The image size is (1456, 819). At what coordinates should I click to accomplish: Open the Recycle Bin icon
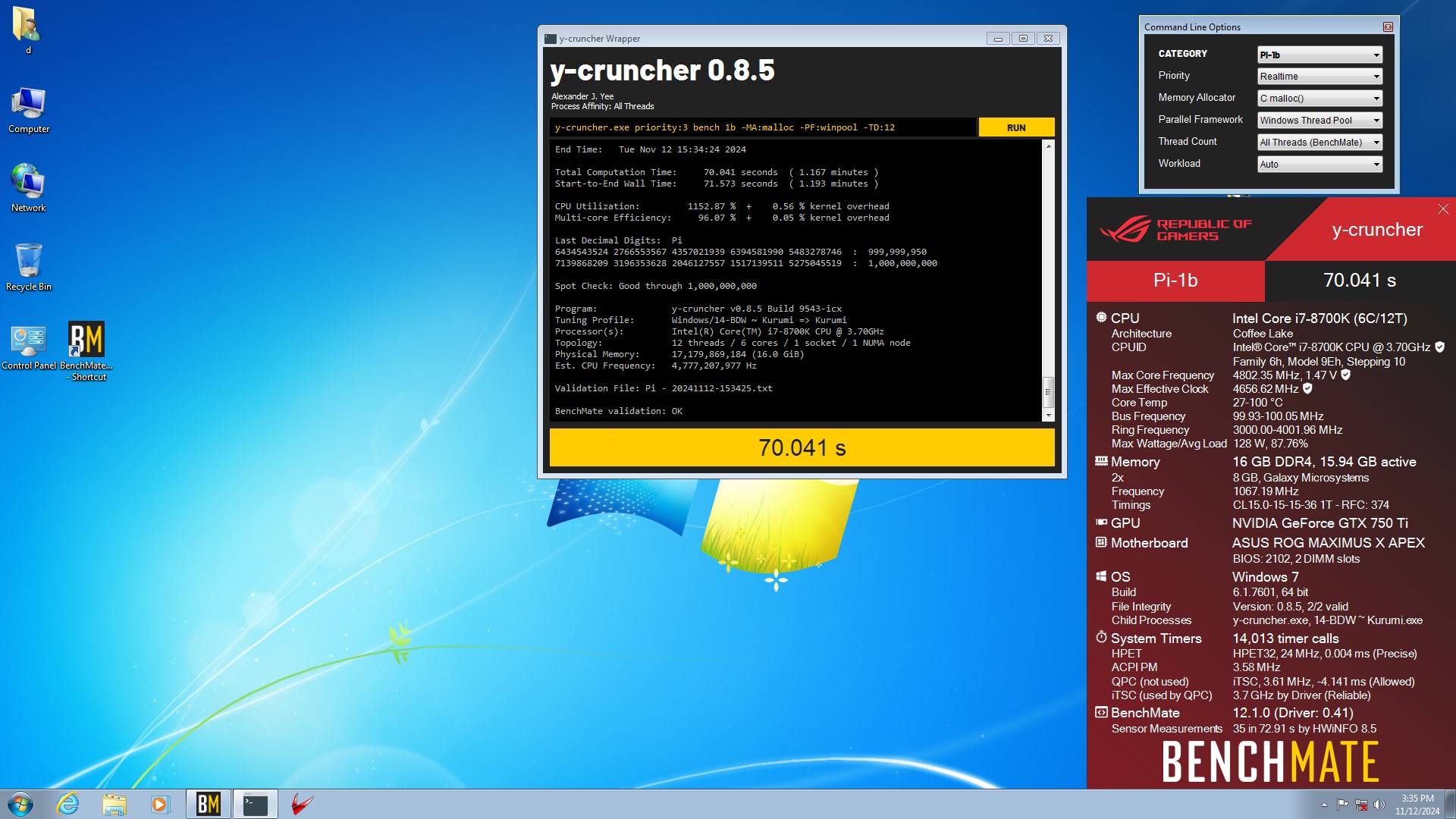29,267
